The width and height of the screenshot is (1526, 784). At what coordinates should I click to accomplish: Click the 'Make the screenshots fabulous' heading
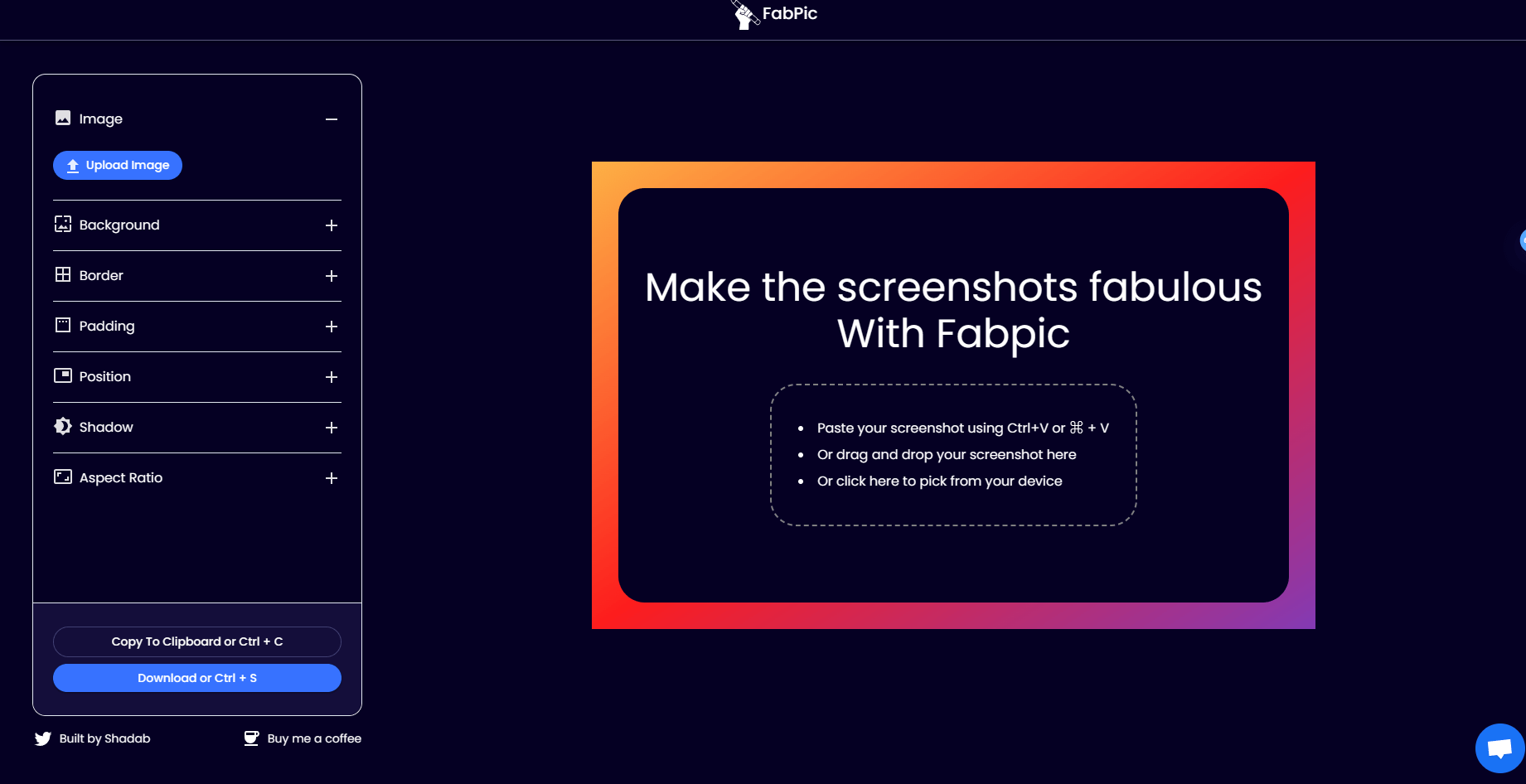(x=953, y=310)
